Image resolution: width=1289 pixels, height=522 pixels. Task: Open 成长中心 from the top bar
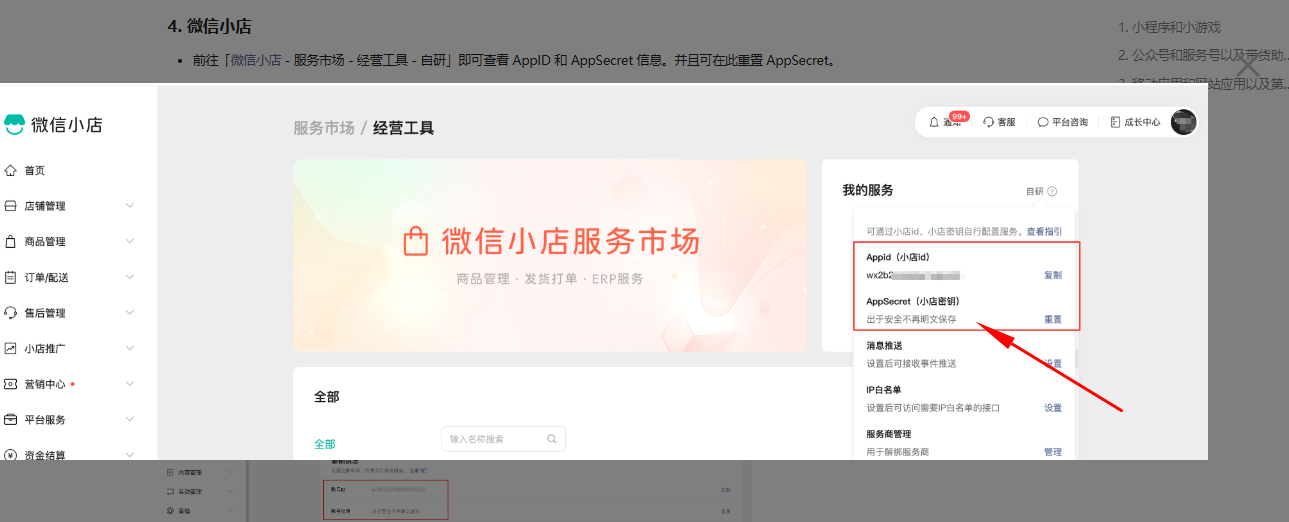pos(1135,122)
